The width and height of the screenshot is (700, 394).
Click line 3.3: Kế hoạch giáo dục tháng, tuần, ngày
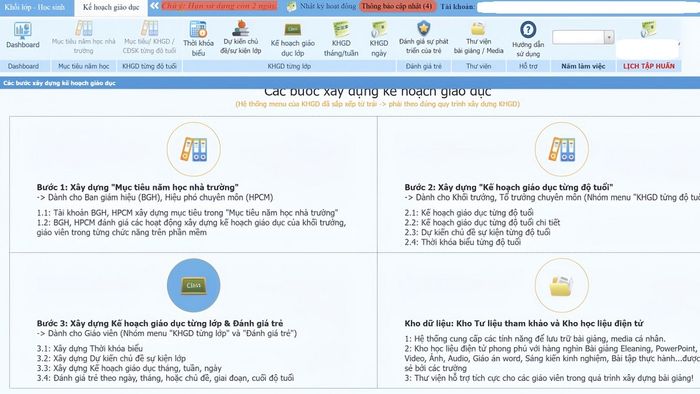point(129,368)
